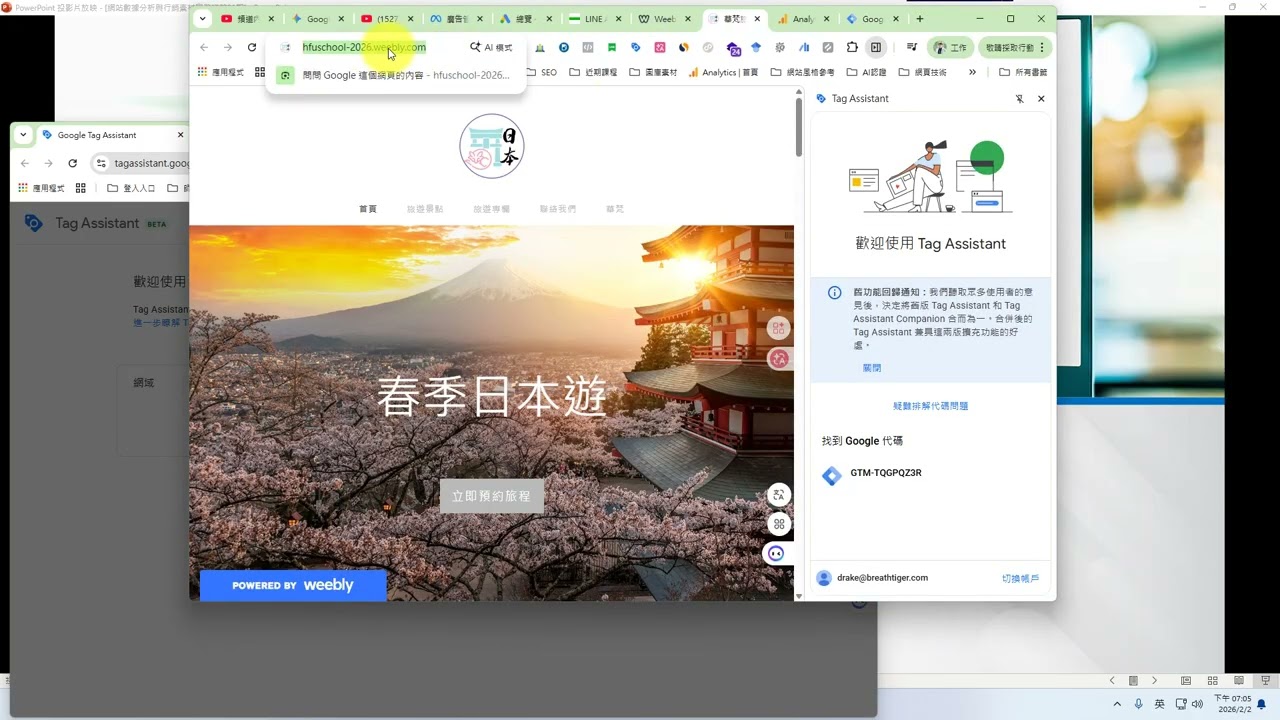Open the notification bell in taskbar
This screenshot has width=1280, height=720.
coord(1261,704)
